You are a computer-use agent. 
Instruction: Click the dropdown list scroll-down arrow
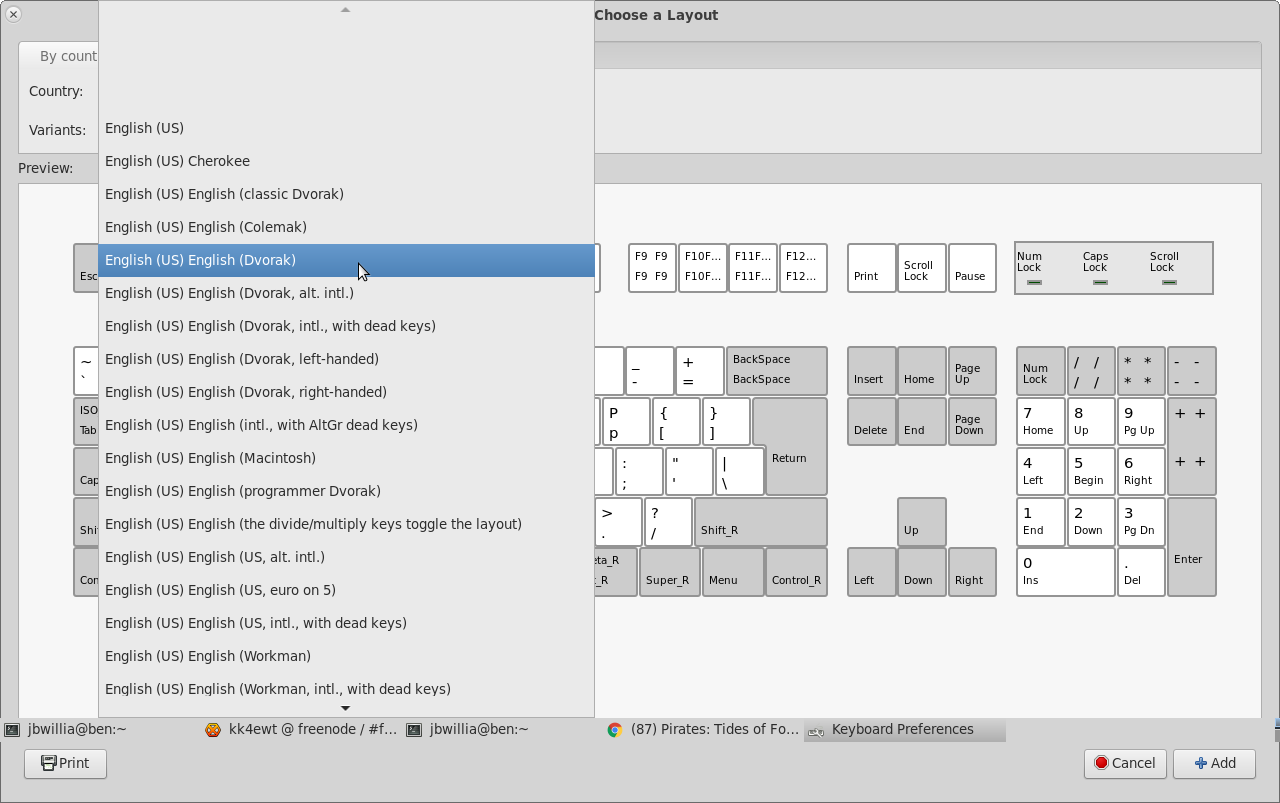[345, 708]
